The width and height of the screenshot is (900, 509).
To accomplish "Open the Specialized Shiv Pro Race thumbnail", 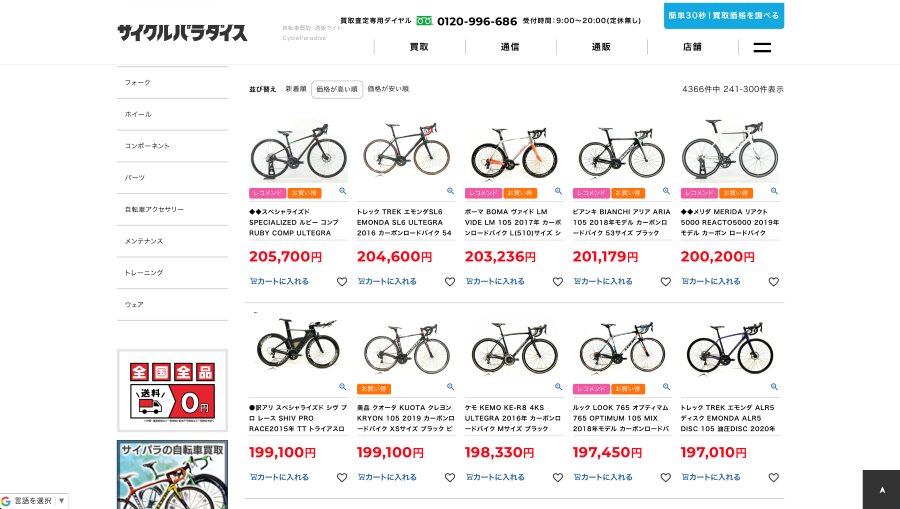I will click(x=298, y=344).
